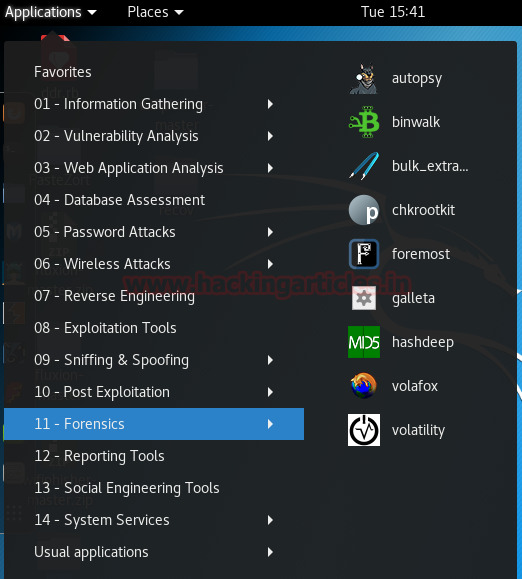The image size is (522, 579).
Task: Open 06 - Wireless Attacks category
Action: 154,264
